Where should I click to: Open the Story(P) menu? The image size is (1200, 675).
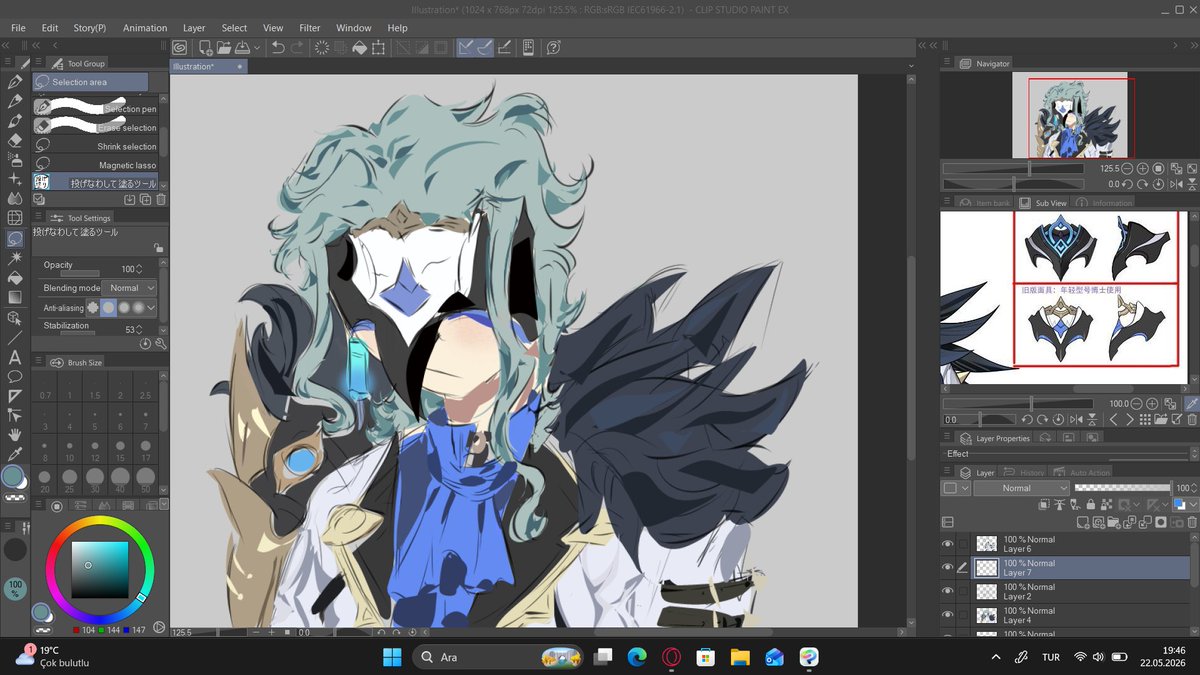(89, 28)
